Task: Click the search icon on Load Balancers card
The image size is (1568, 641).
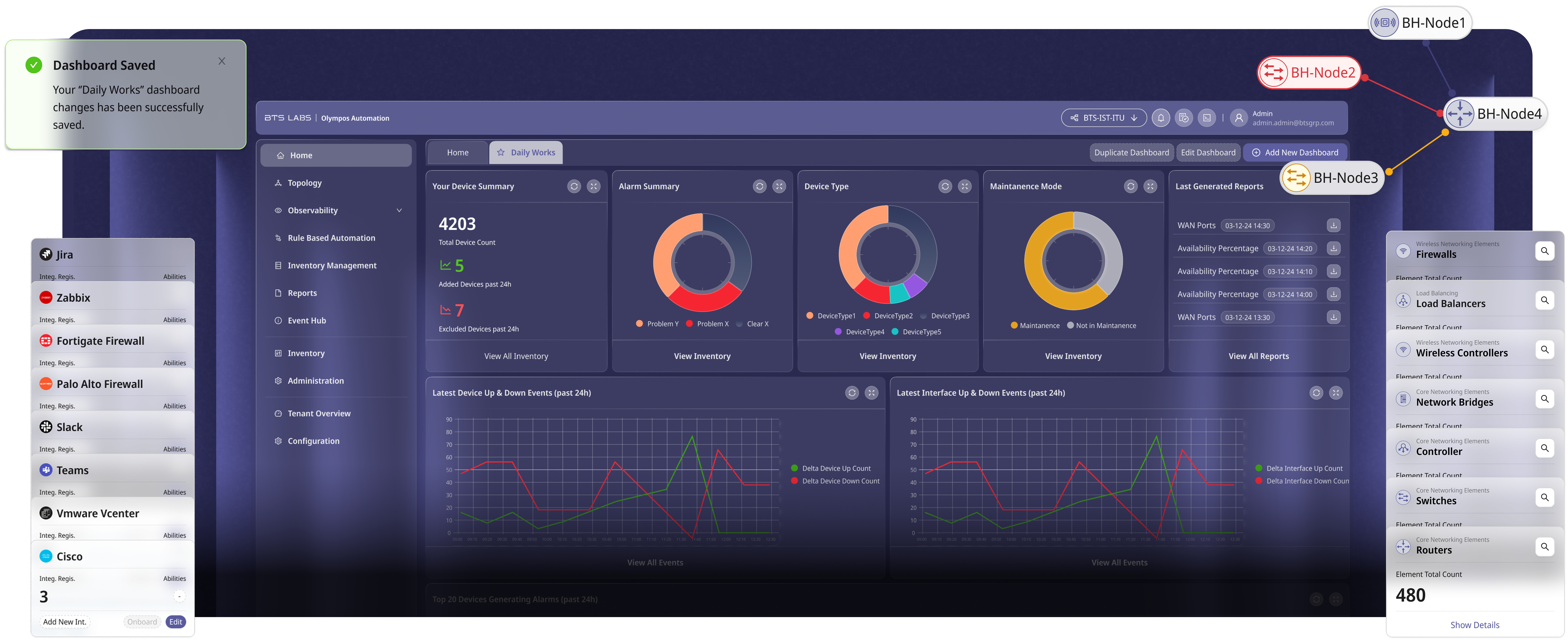Action: 1545,300
